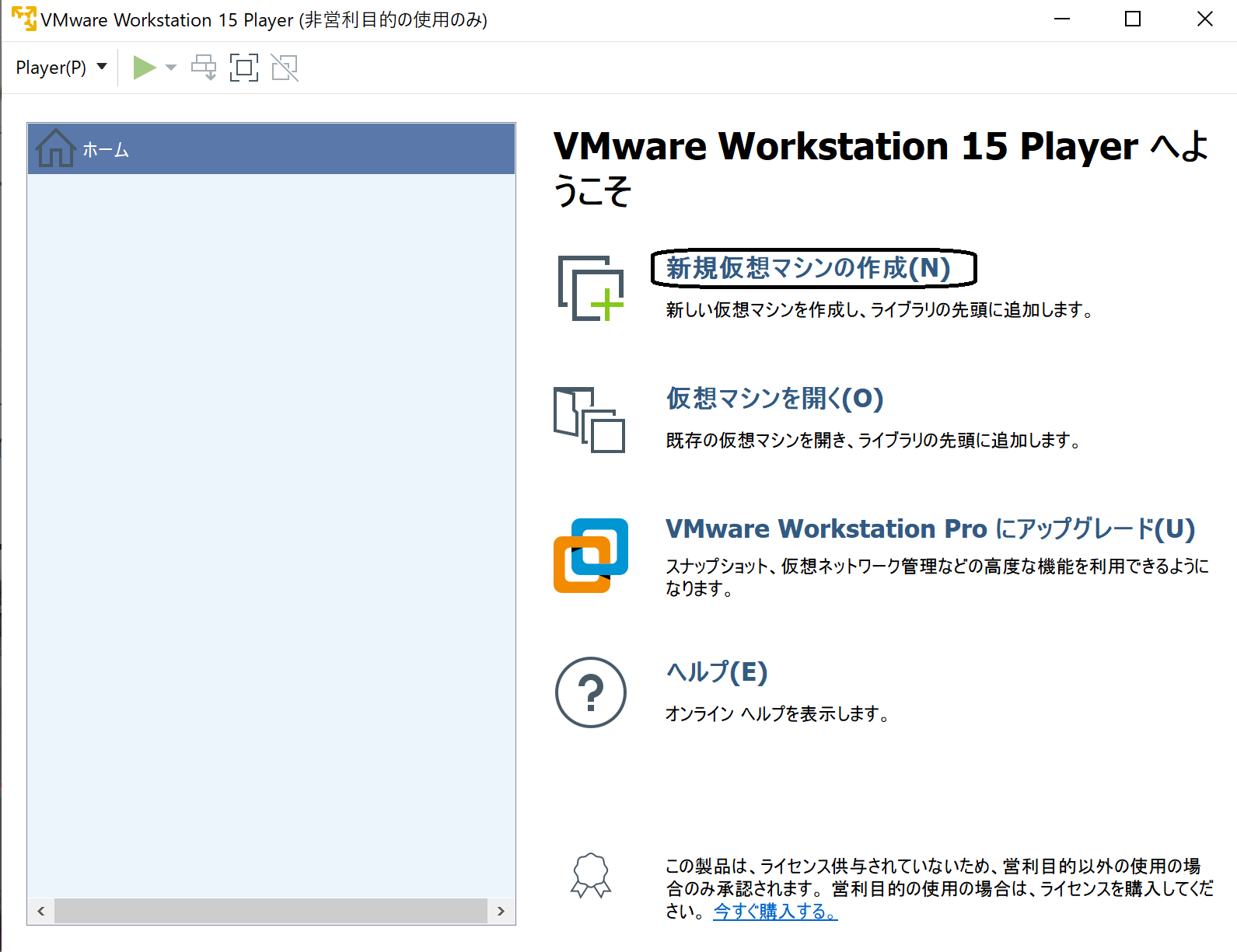Click 新規仮想マシンの作成(N) link

809,268
